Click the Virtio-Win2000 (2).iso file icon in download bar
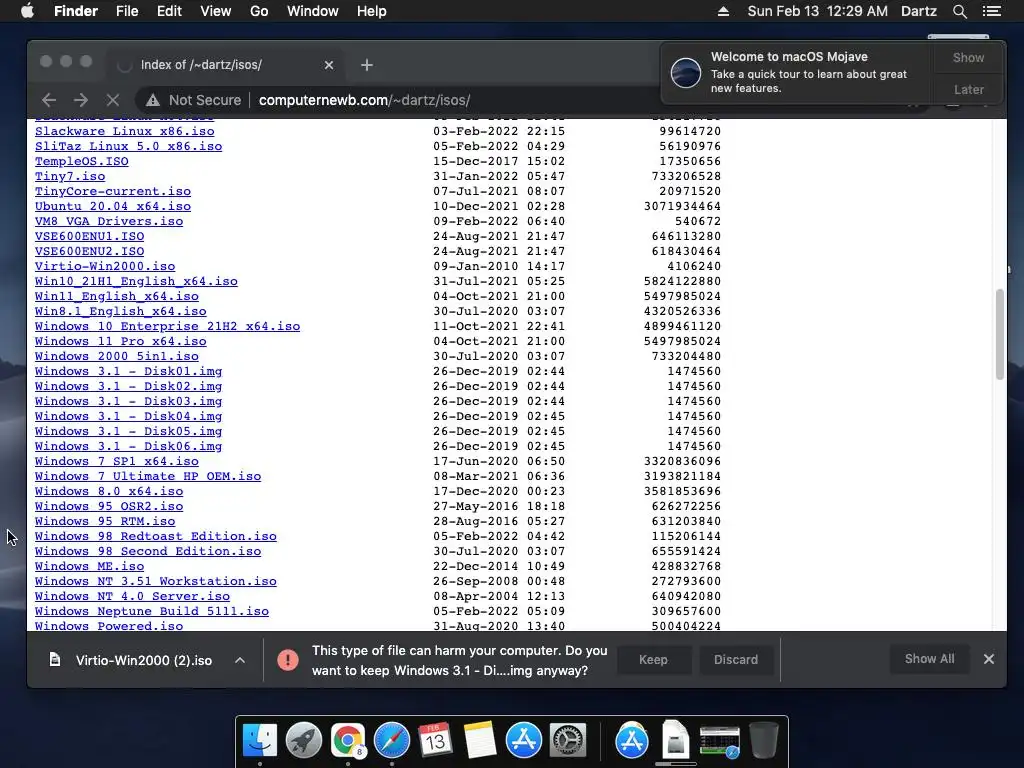This screenshot has width=1024, height=768. point(55,660)
